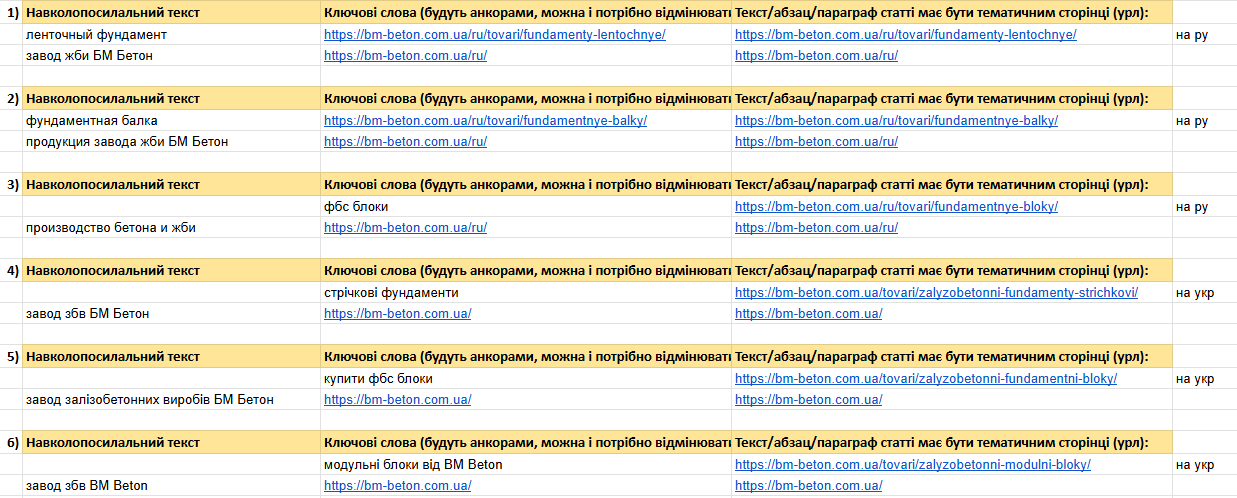This screenshot has width=1237, height=498.
Task: Open the fundamenty-lentochnye link in keywords column
Action: point(495,35)
